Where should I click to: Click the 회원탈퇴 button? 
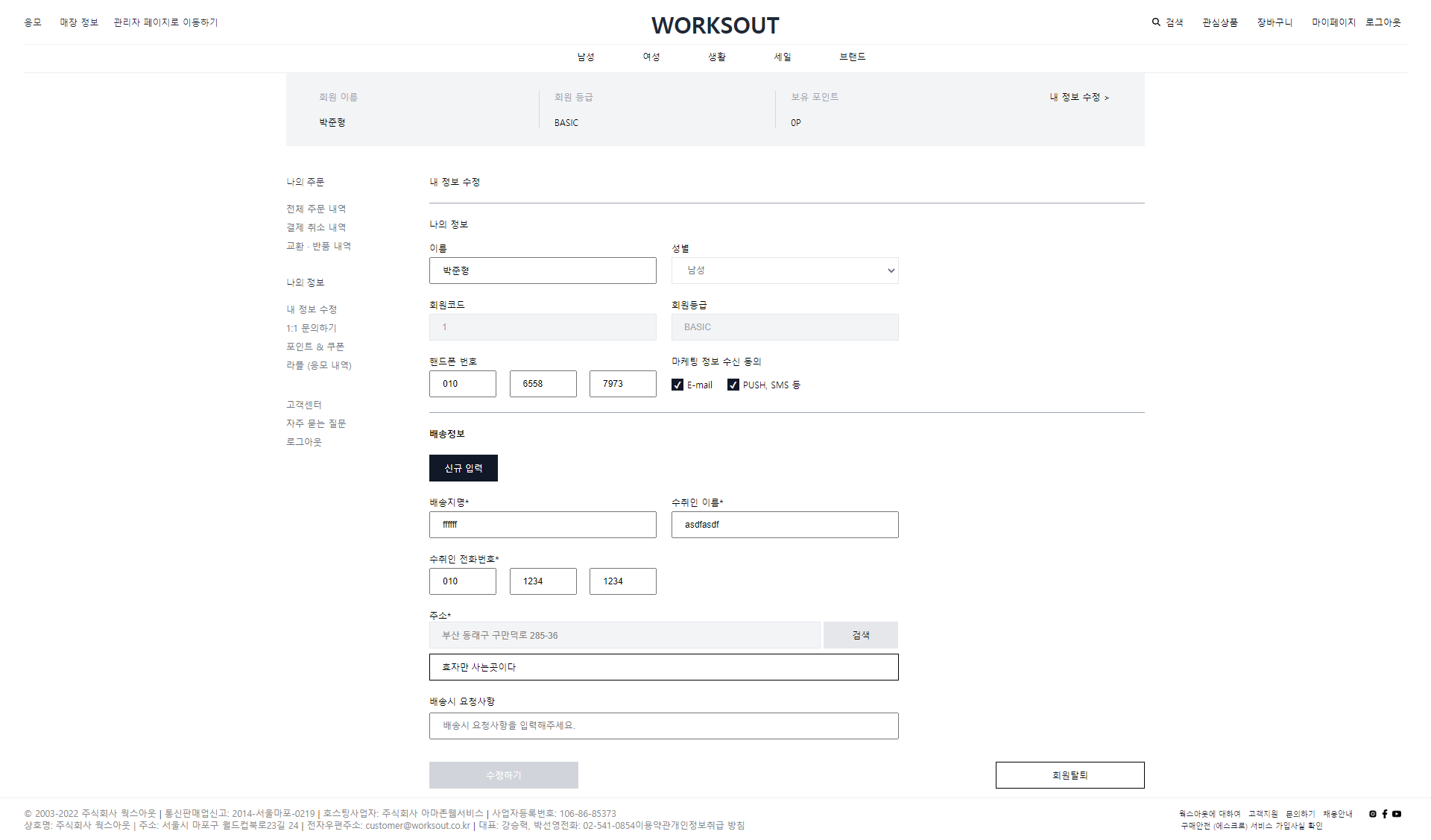1070,774
